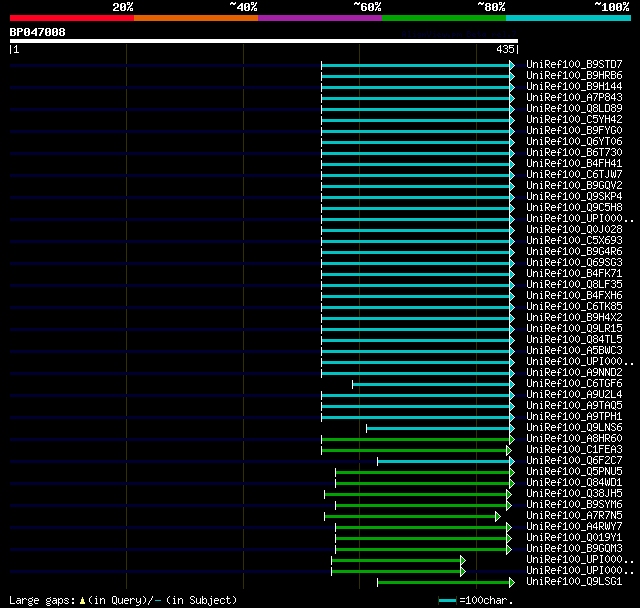Select the UniRef100_Q0J028 label
640x608 pixels.
[574, 230]
